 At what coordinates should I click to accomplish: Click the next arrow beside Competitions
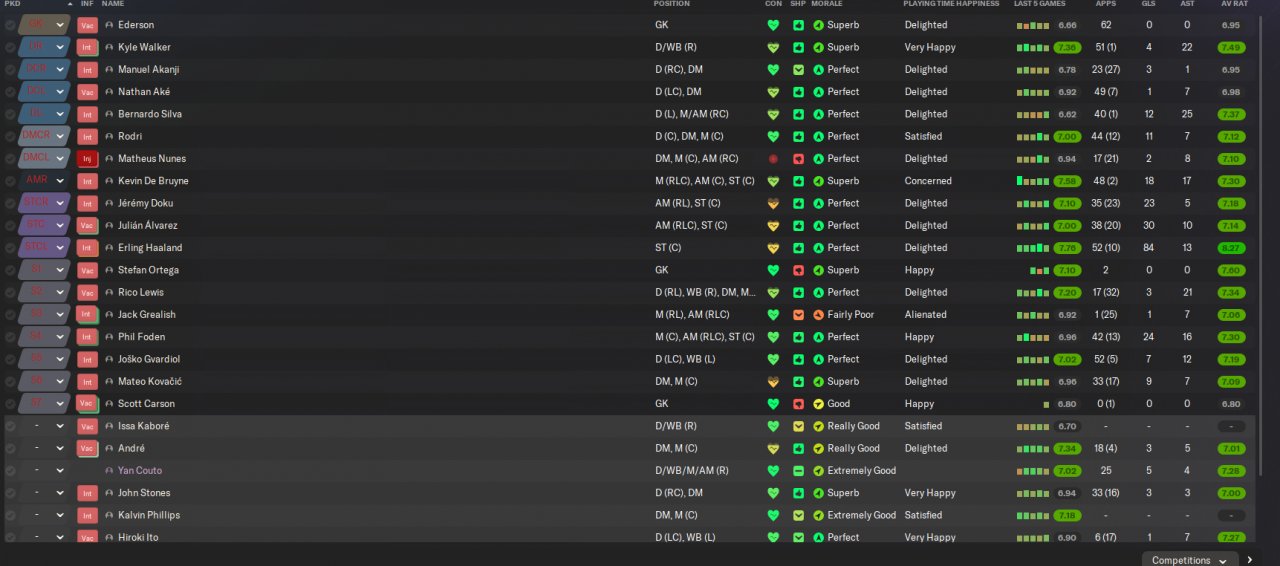click(x=1249, y=560)
